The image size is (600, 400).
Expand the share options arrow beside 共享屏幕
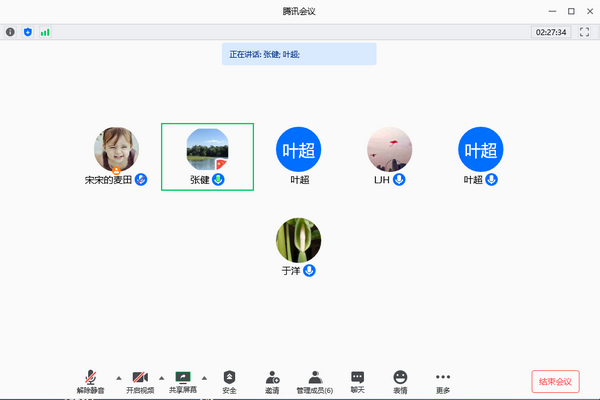[x=204, y=378]
